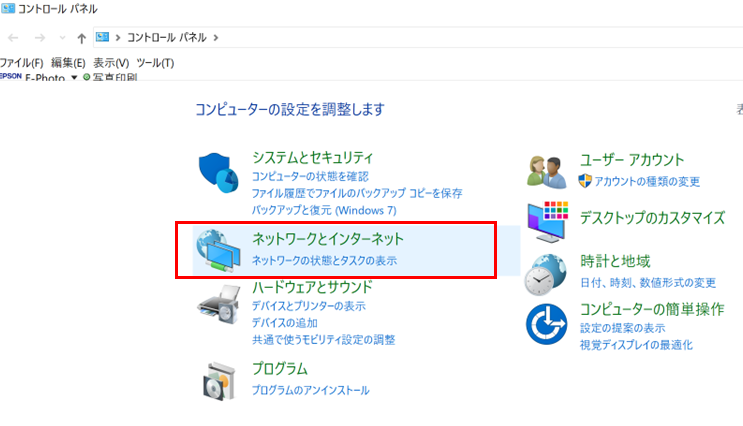Viewport: 743px width, 426px height.
Task: Click バックアップと復元 (Windows 7) link
Action: (x=324, y=211)
